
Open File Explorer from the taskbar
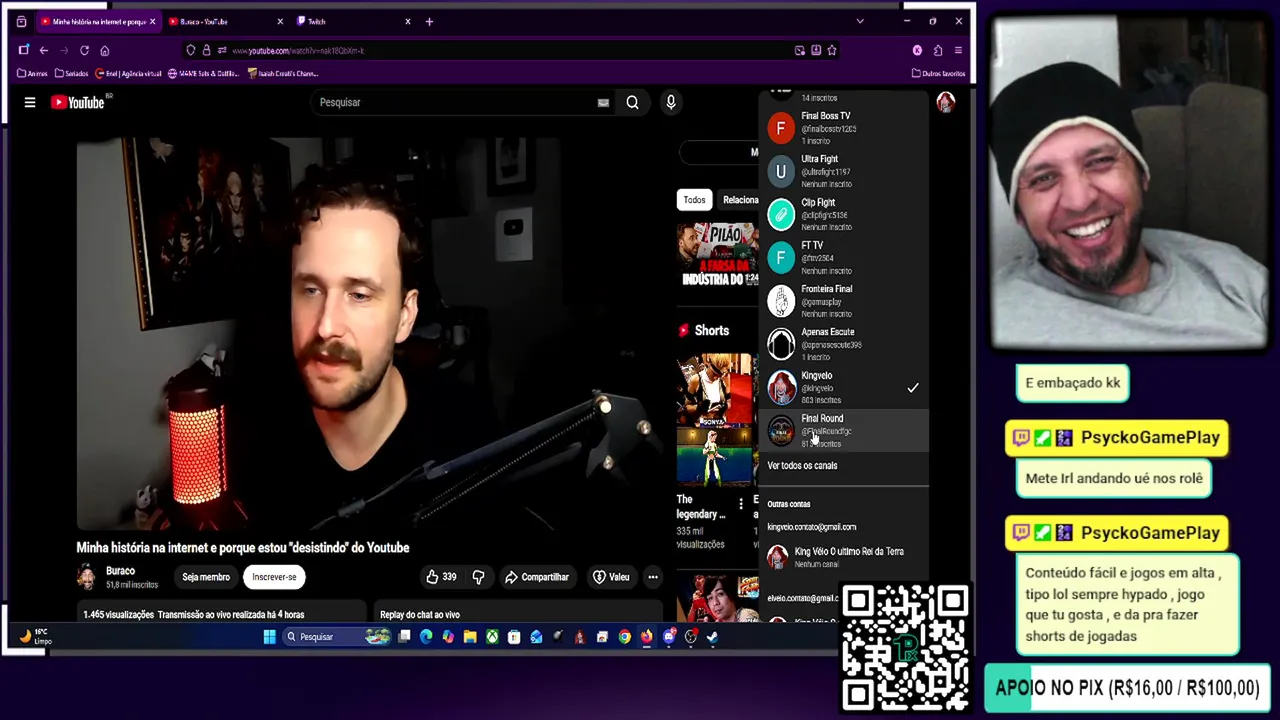coord(470,636)
